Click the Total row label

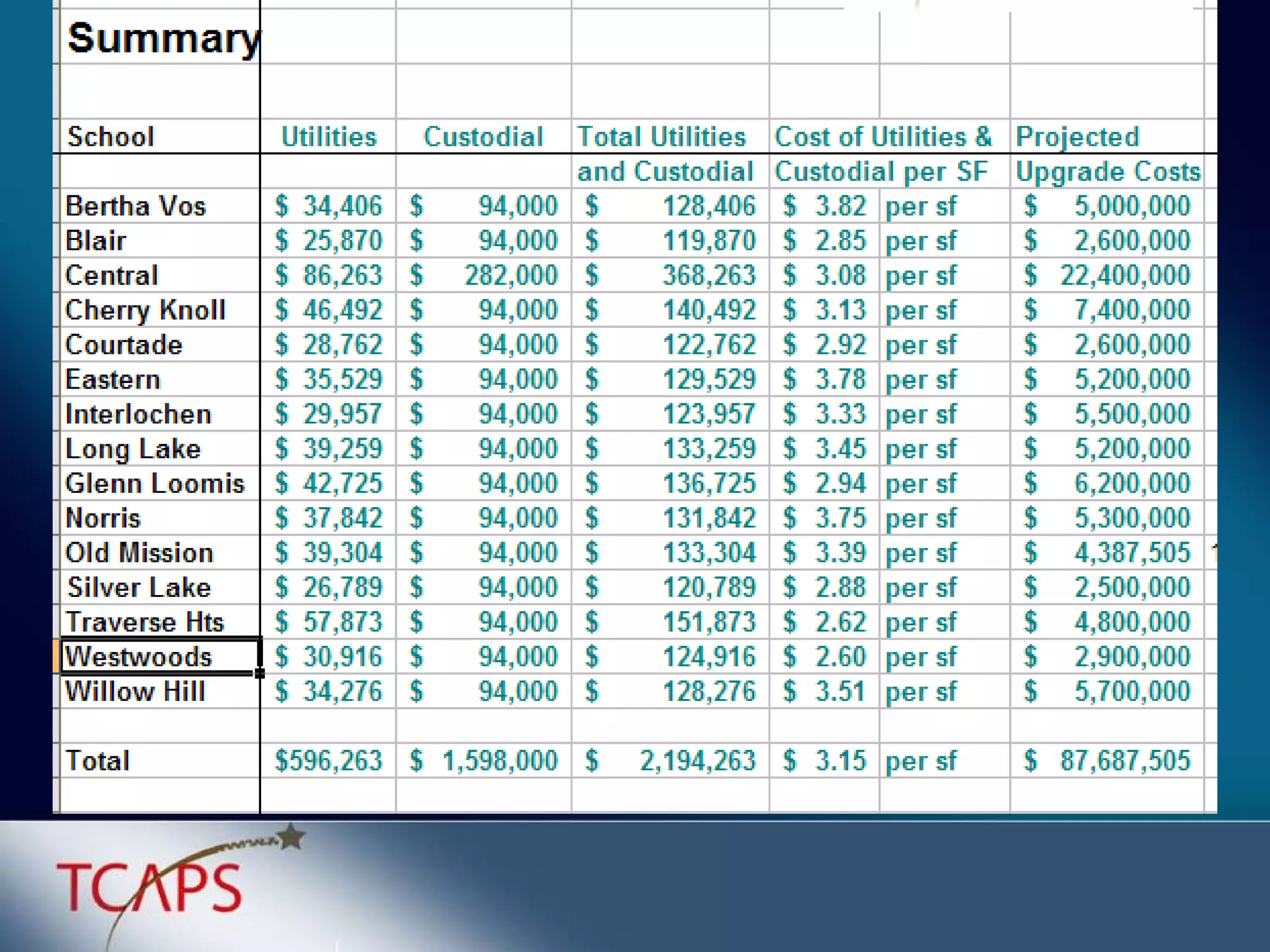pos(98,760)
